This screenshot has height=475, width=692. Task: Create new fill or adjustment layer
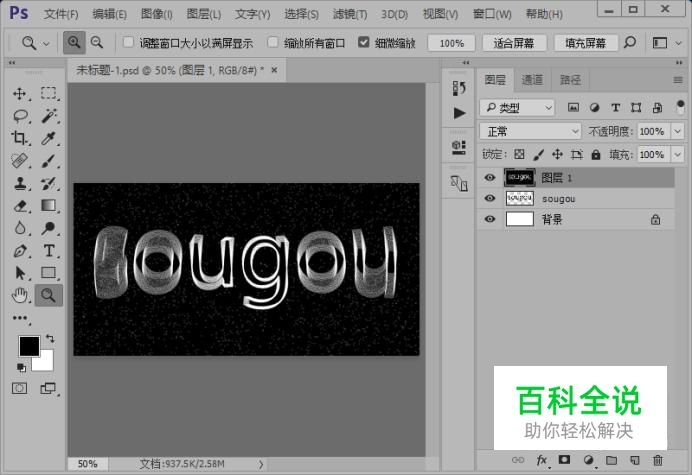click(589, 460)
